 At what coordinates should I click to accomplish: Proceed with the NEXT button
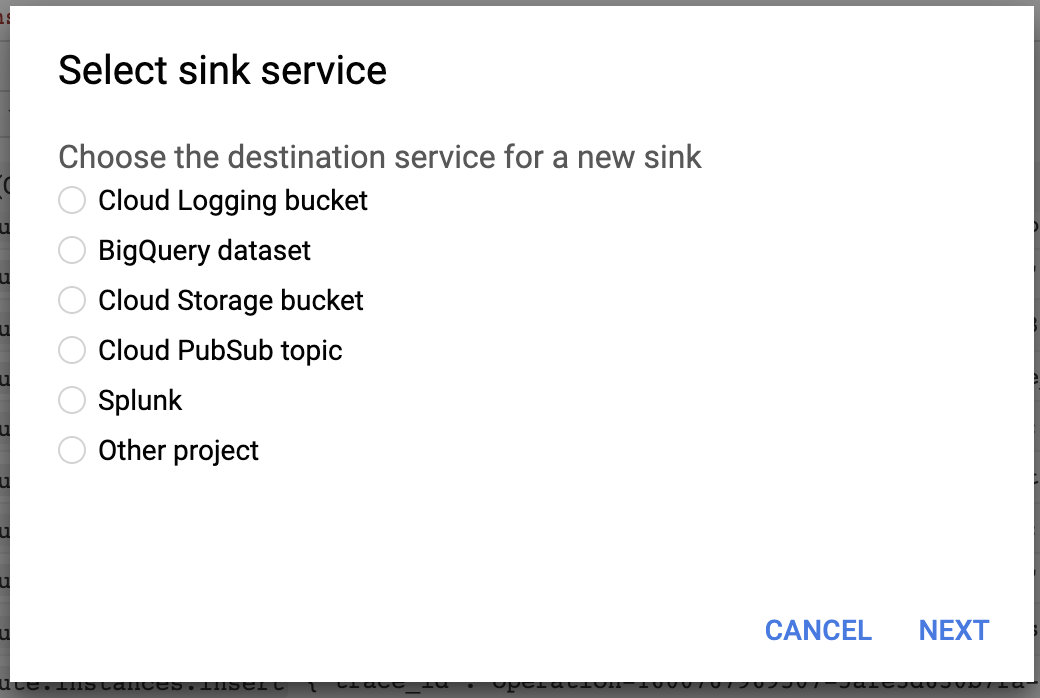coord(953,630)
